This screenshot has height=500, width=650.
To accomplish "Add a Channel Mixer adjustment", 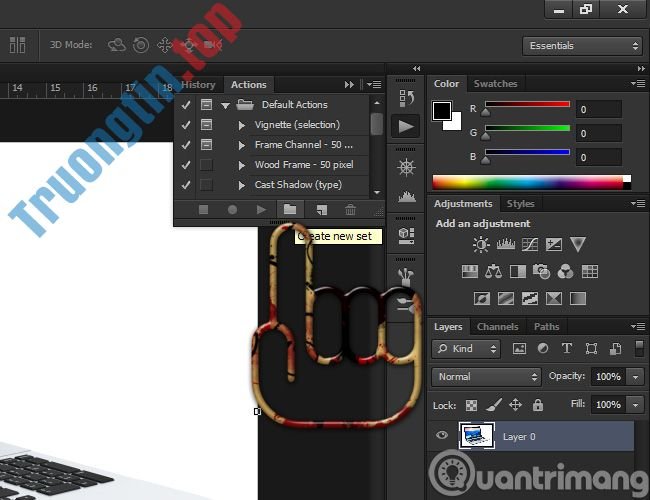I will click(x=565, y=272).
